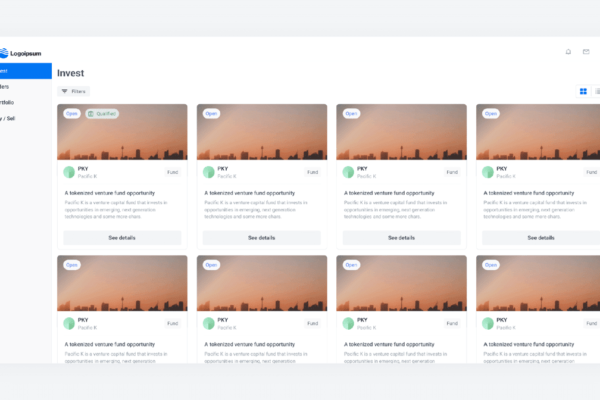600x400 pixels.
Task: Click the Fund tag on the Qualified card
Action: (x=173, y=172)
